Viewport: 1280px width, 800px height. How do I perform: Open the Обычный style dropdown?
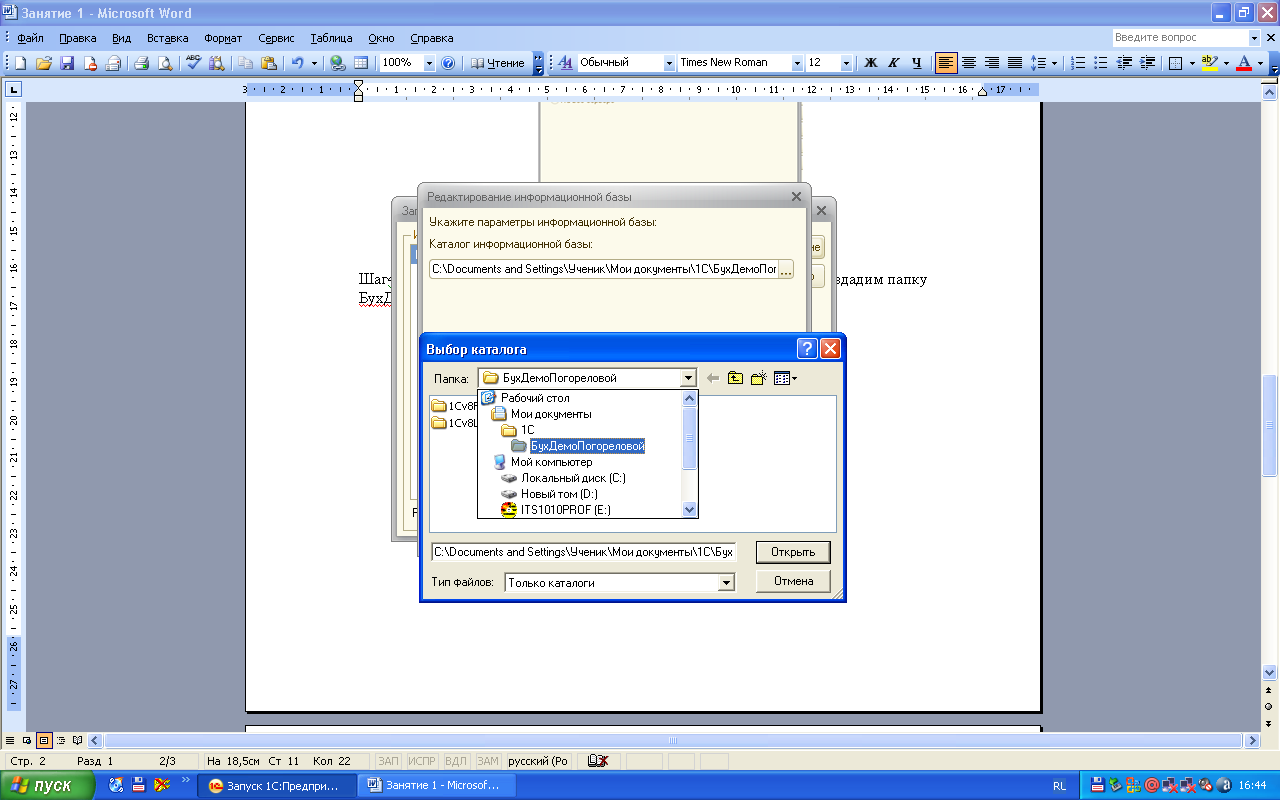click(x=669, y=63)
